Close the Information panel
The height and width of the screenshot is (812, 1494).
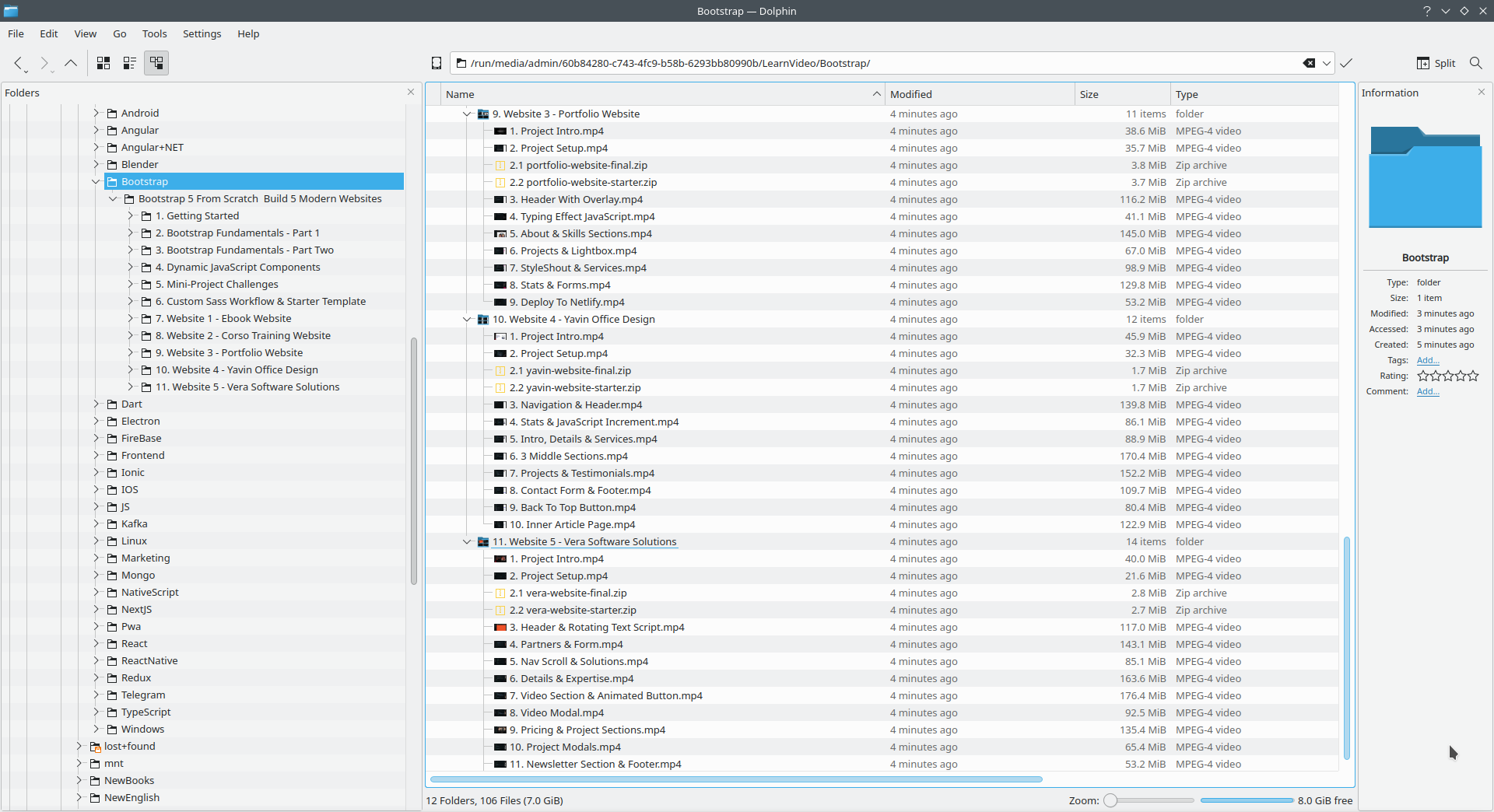(1482, 92)
